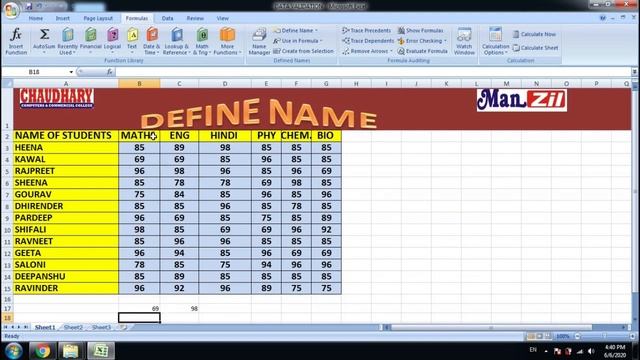Image resolution: width=640 pixels, height=360 pixels.
Task: Open Lookup & Reference functions
Action: coord(176,41)
